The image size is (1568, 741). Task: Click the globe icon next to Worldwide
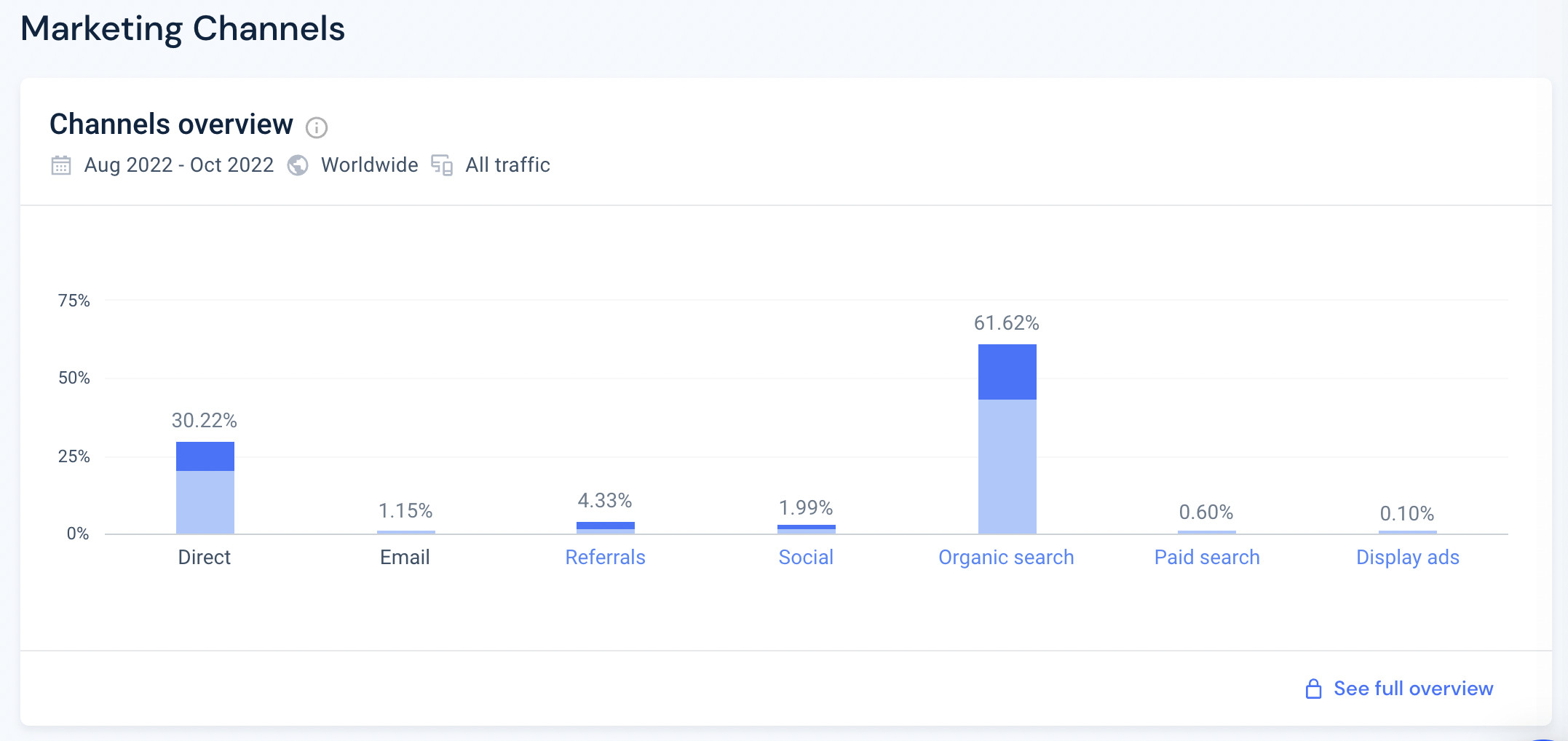pyautogui.click(x=298, y=165)
